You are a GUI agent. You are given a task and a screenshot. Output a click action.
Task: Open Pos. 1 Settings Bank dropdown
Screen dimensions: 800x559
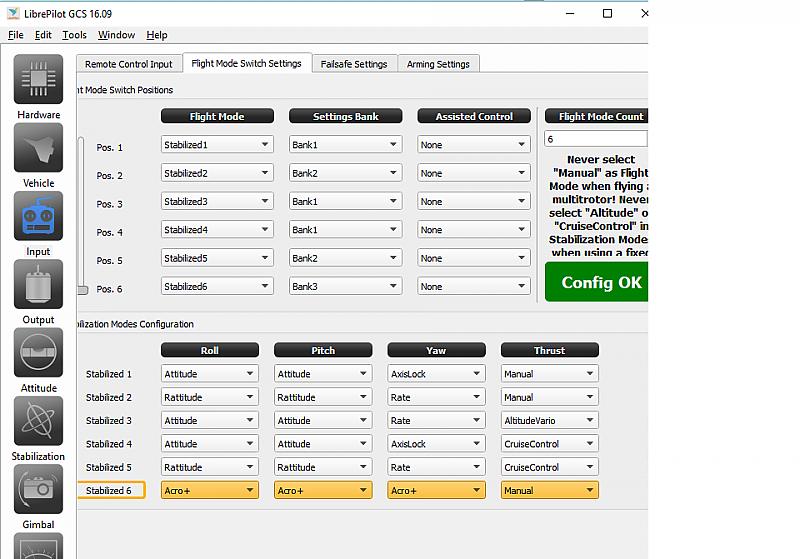[345, 145]
